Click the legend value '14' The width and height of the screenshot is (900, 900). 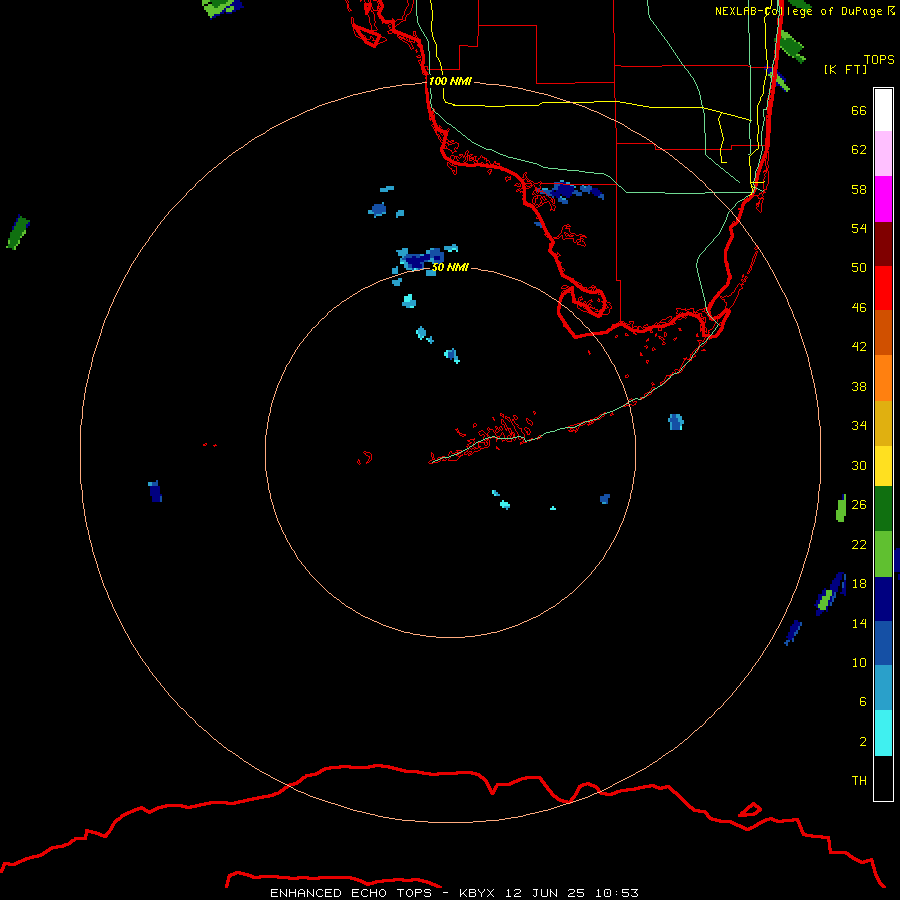(x=859, y=623)
